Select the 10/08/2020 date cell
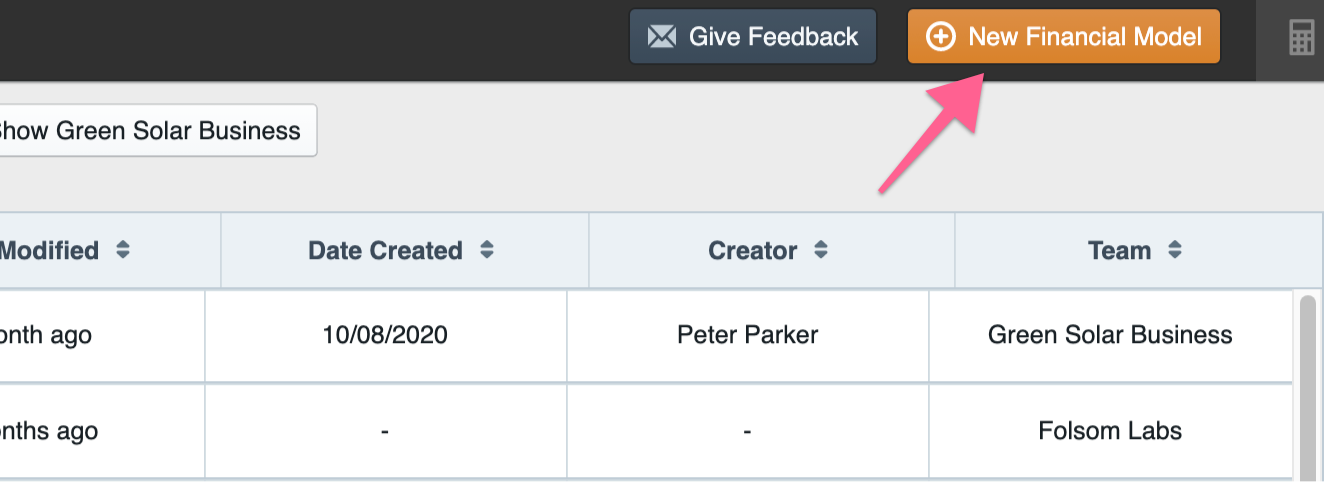1324x489 pixels. point(385,335)
